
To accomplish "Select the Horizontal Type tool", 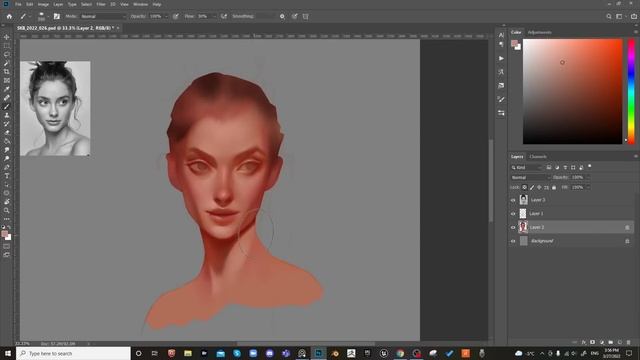I will point(7,176).
